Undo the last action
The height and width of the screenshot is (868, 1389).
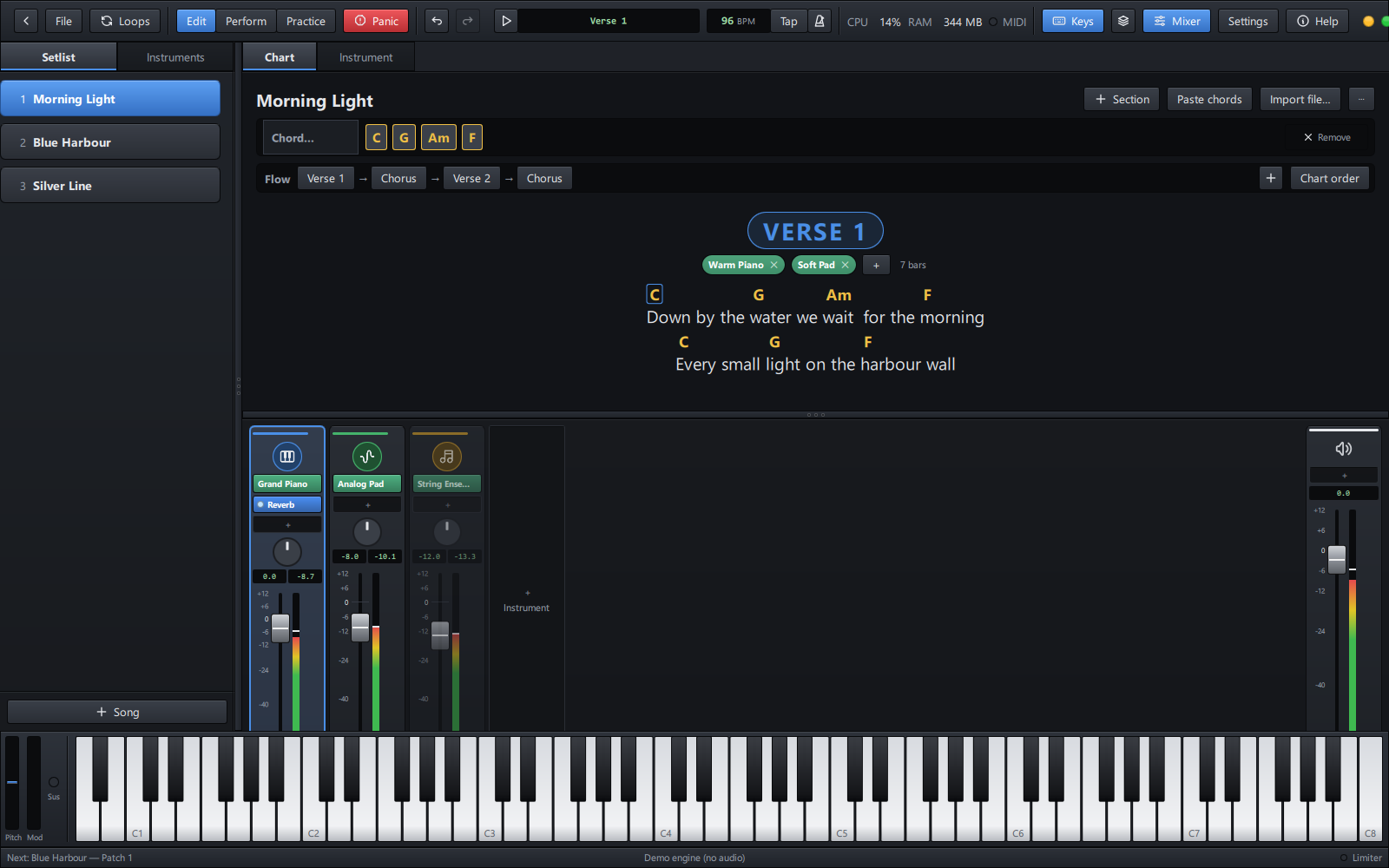tap(437, 21)
